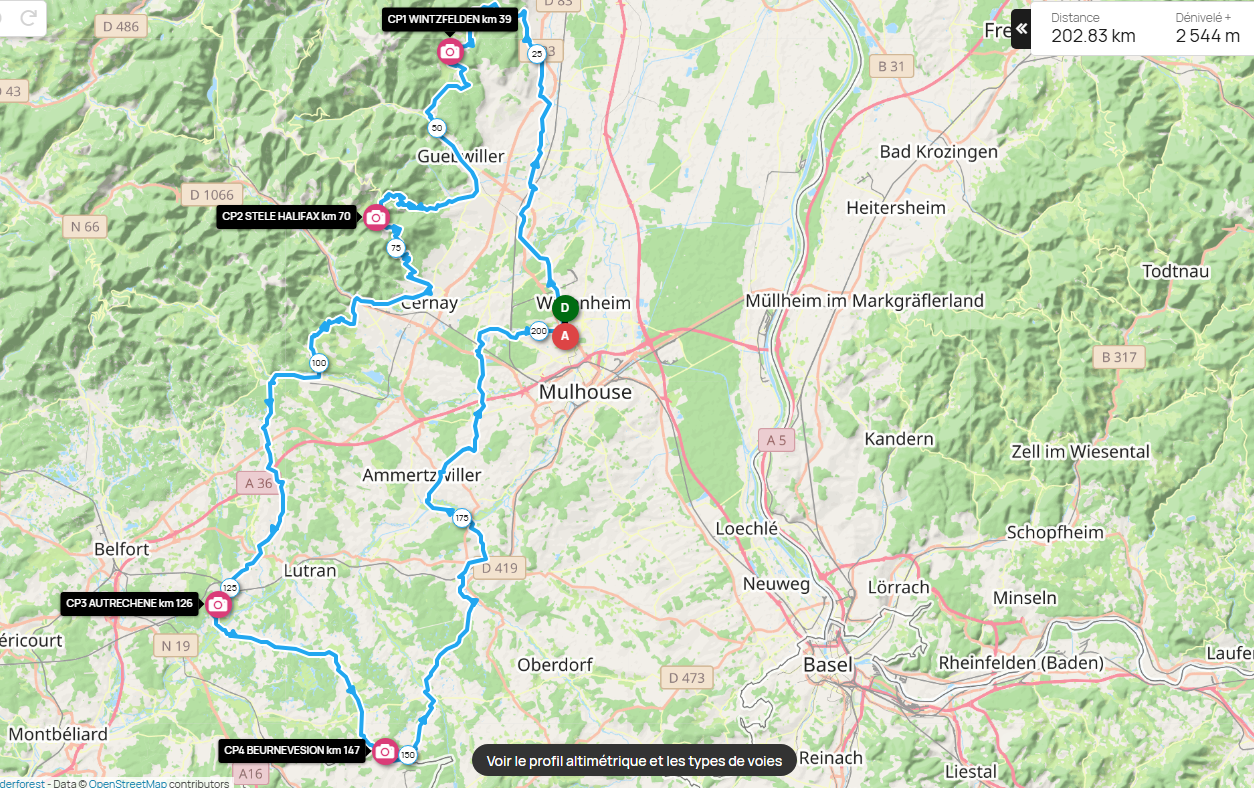The height and width of the screenshot is (788, 1254).
Task: Select the red A finish marker
Action: tap(565, 337)
